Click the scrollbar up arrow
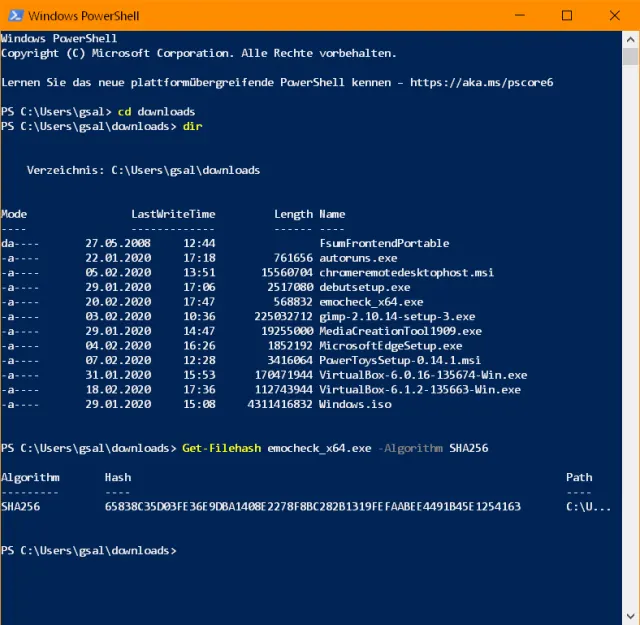Screen dimensions: 640x625 pos(631,38)
